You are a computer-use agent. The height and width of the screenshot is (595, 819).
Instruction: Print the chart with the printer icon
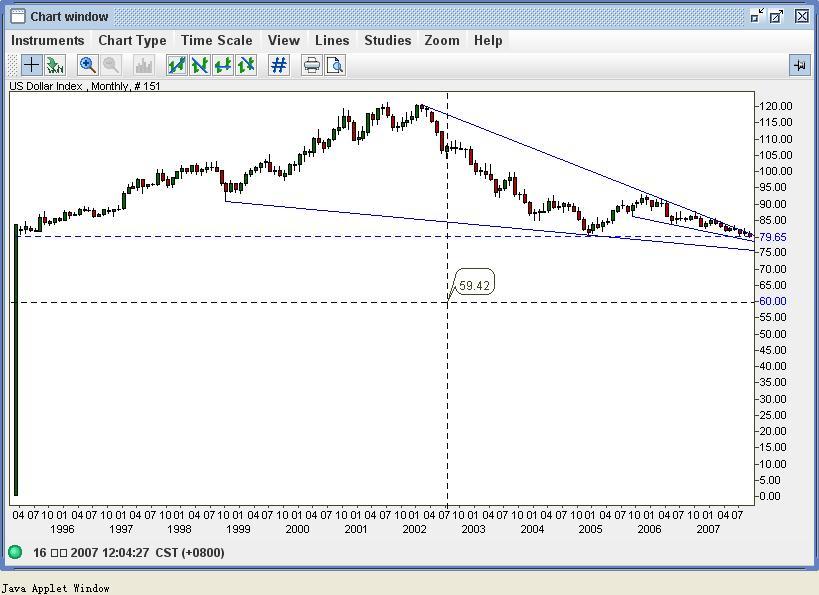(312, 65)
